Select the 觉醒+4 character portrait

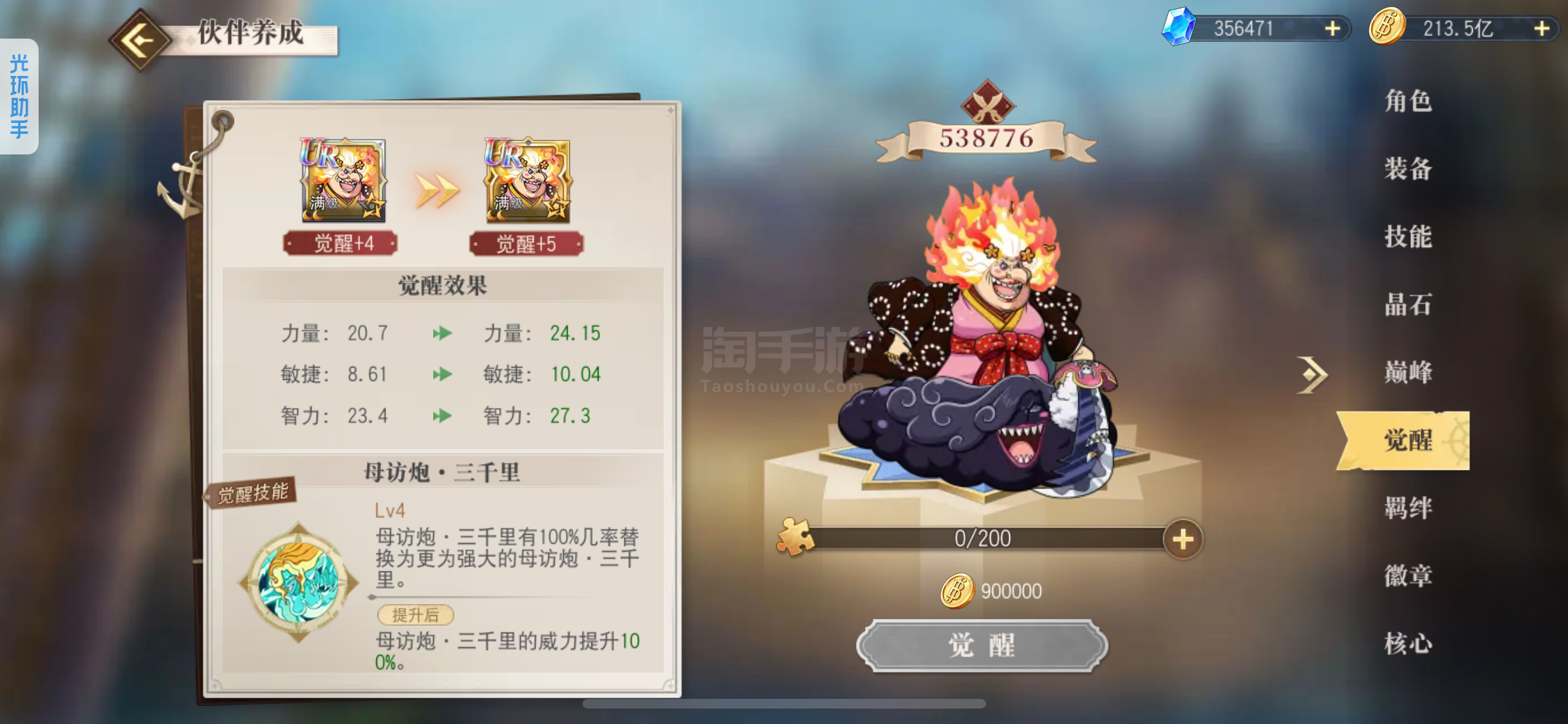point(344,180)
